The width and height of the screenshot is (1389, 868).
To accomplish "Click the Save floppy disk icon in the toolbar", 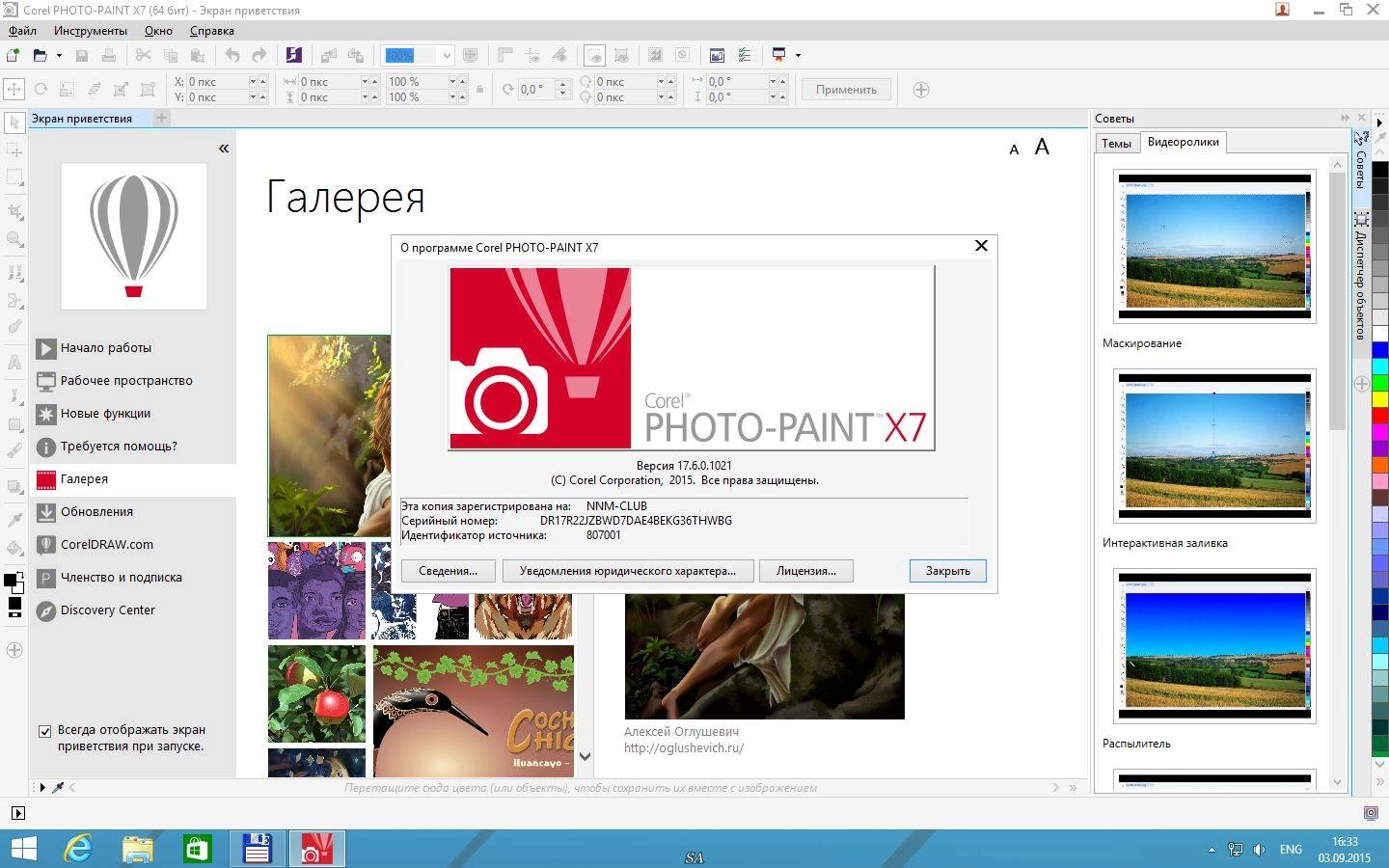I will click(x=82, y=55).
